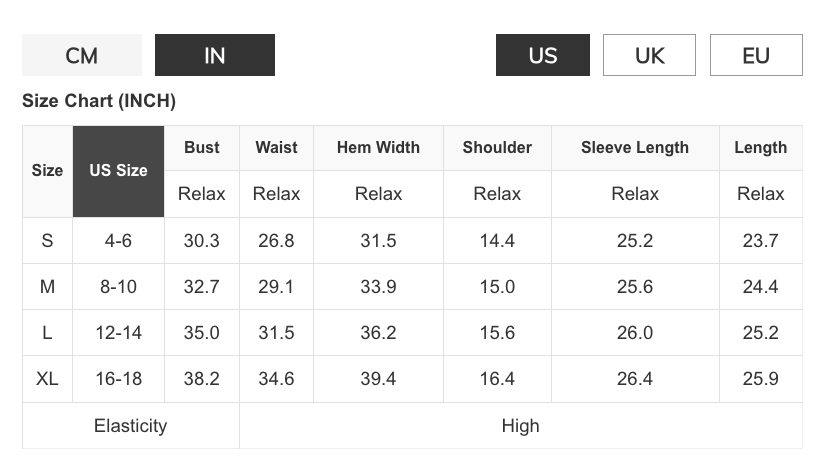Click the US Size column header
This screenshot has width=822, height=464.
[x=118, y=171]
